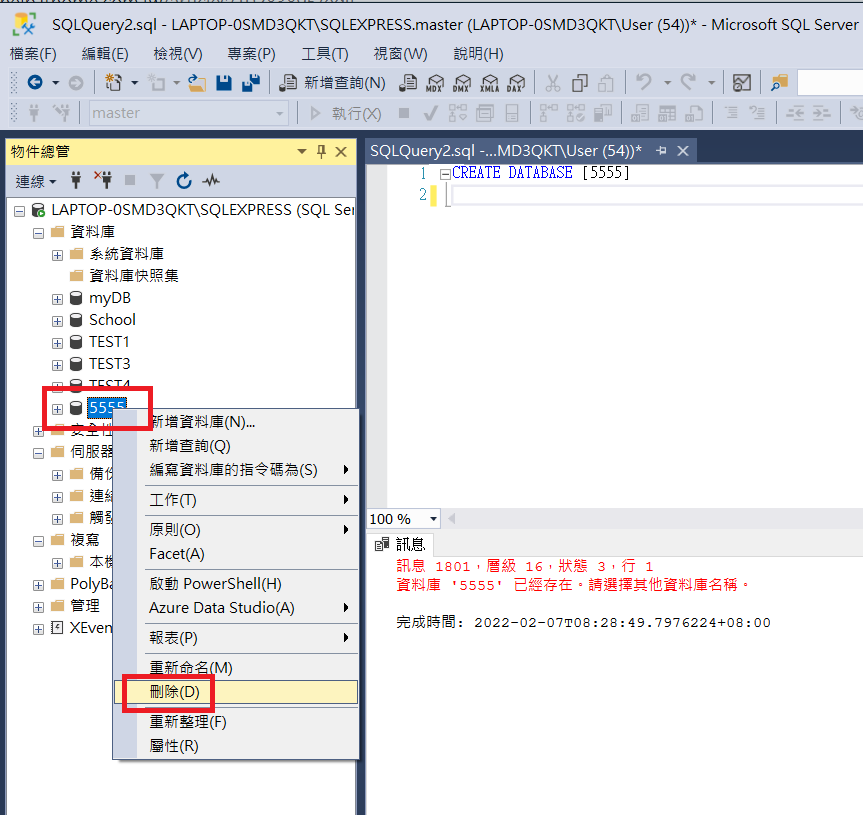Collapse the 資料庫 folder node
Screen dimensions: 863x815
click(38, 233)
